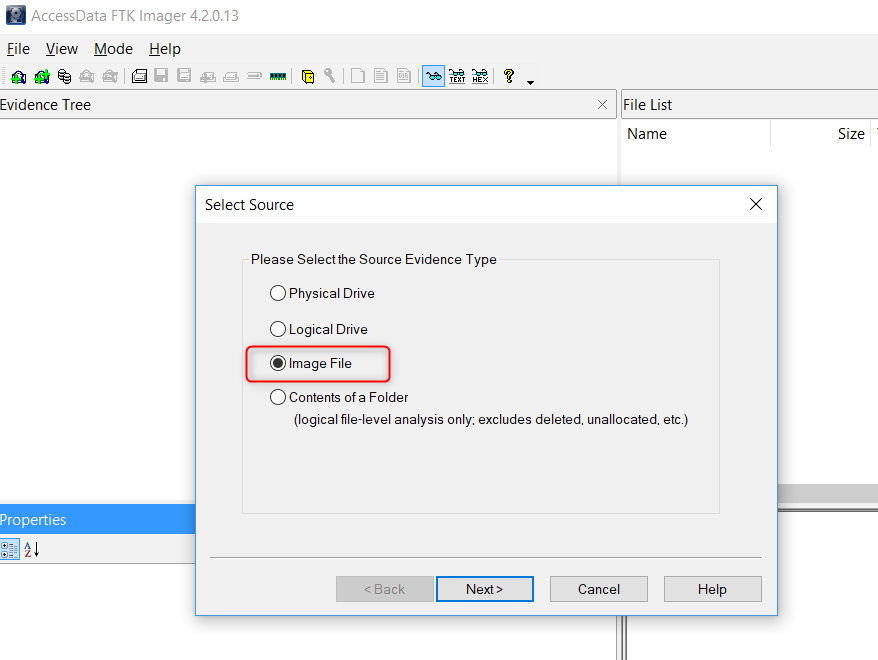Select the Physical Drive radio button
Image resolution: width=878 pixels, height=660 pixels.
[x=278, y=293]
